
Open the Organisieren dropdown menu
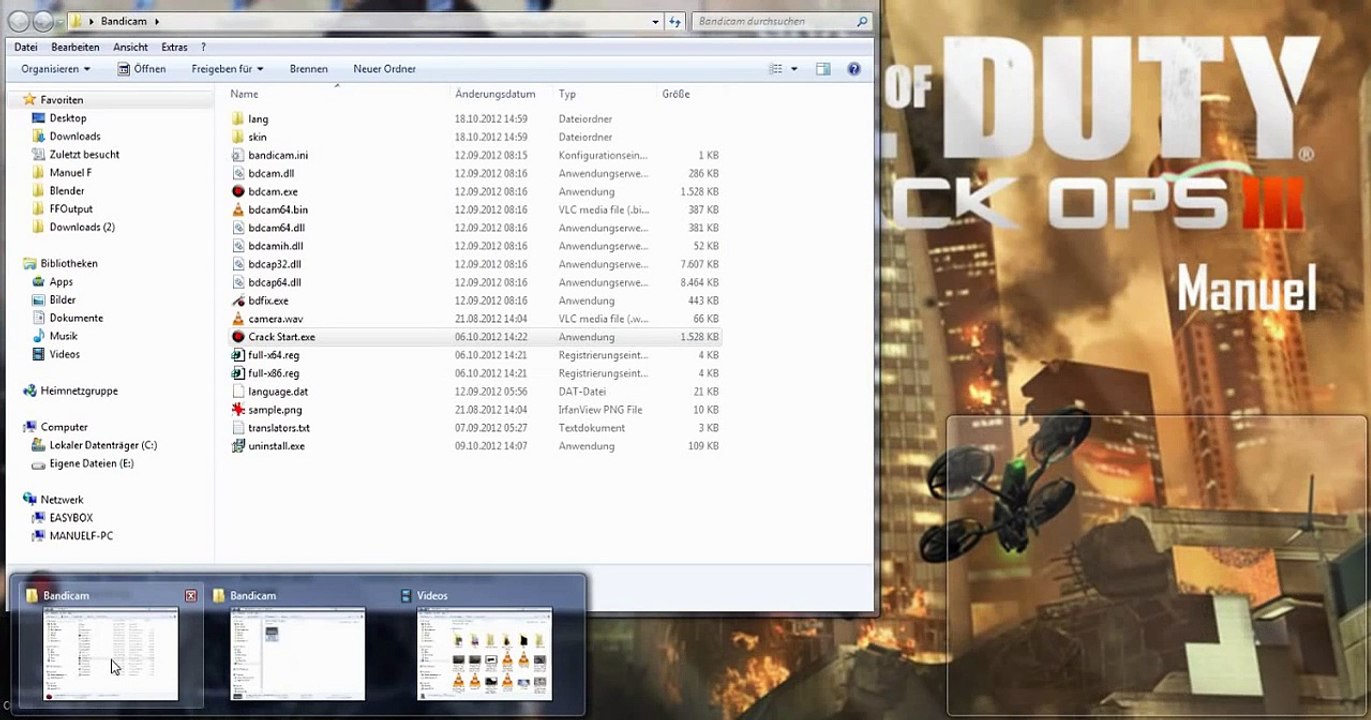click(55, 69)
